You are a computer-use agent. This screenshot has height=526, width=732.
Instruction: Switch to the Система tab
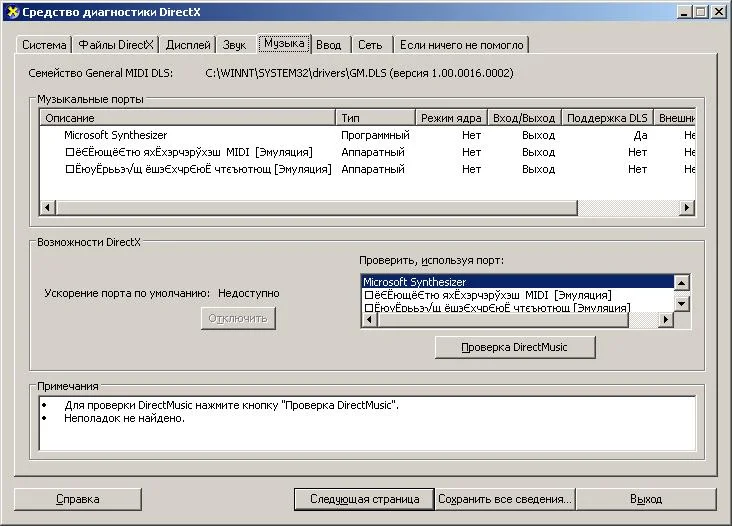pos(44,45)
